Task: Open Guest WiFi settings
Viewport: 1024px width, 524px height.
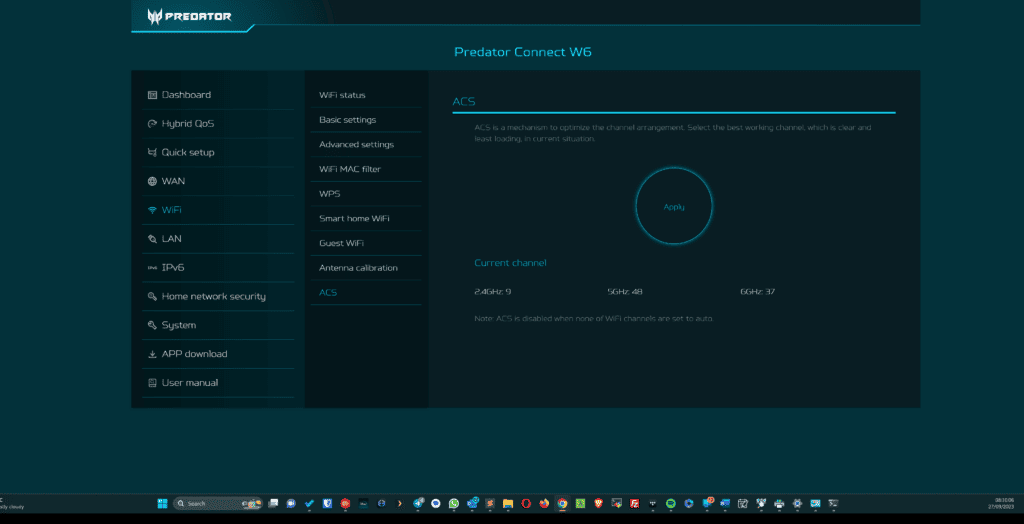Action: pyautogui.click(x=340, y=243)
